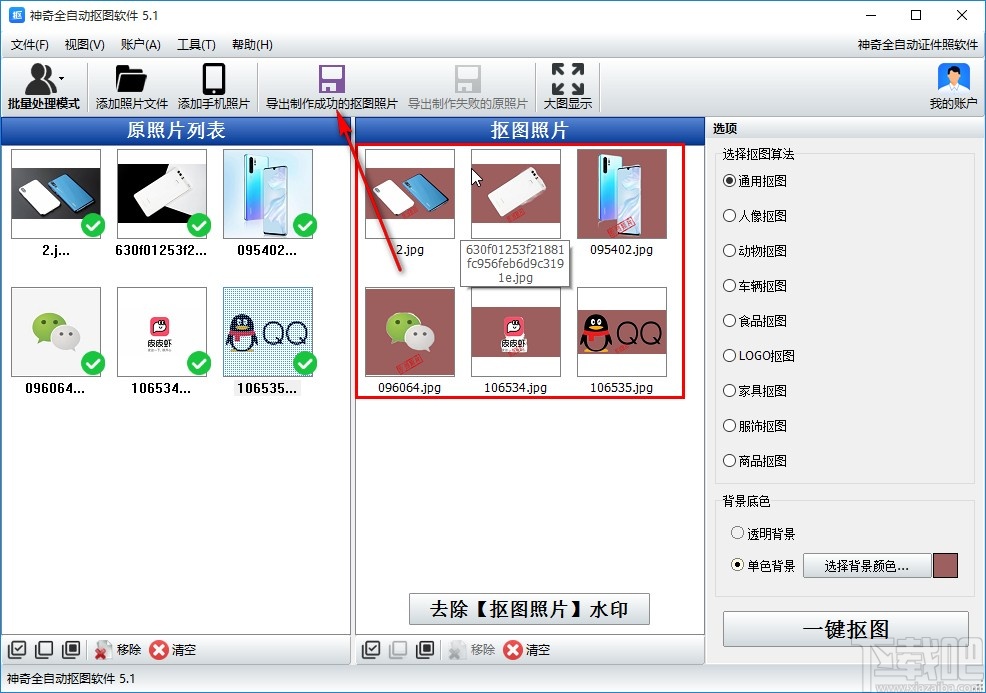986x693 pixels.
Task: Select original thumbnail 2.j... two phones
Action: point(56,194)
